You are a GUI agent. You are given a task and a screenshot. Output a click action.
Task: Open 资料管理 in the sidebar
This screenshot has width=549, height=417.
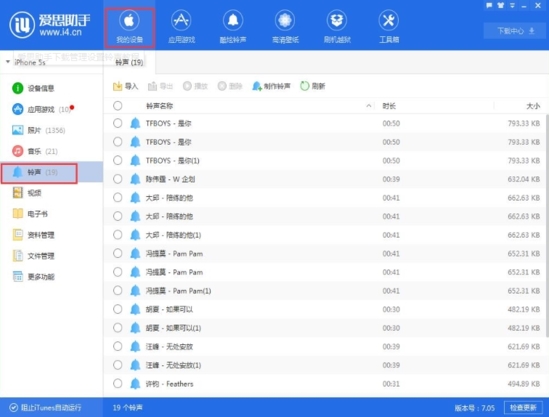[x=34, y=235]
